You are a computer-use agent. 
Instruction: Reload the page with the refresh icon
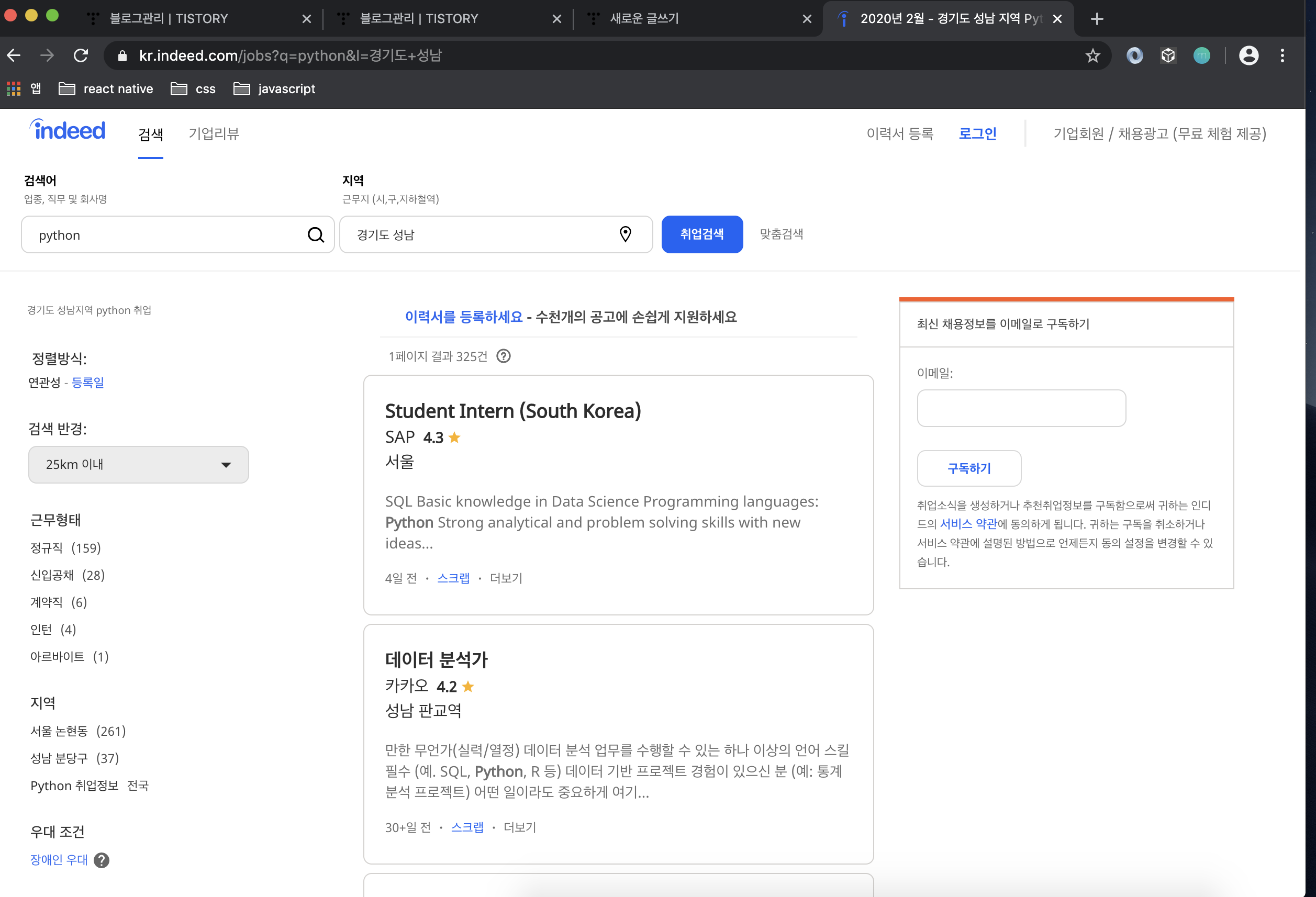[x=81, y=55]
